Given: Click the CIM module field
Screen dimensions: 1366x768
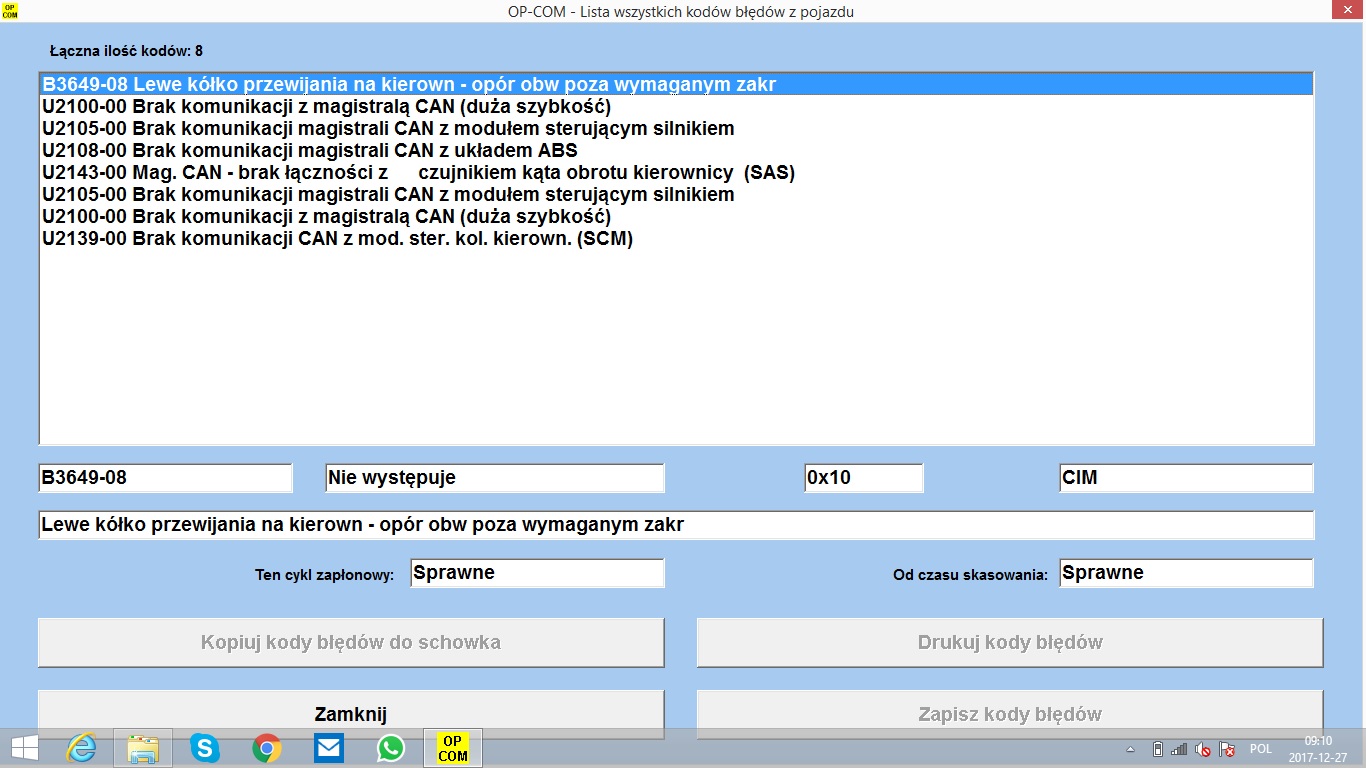Looking at the screenshot, I should pos(1185,478).
